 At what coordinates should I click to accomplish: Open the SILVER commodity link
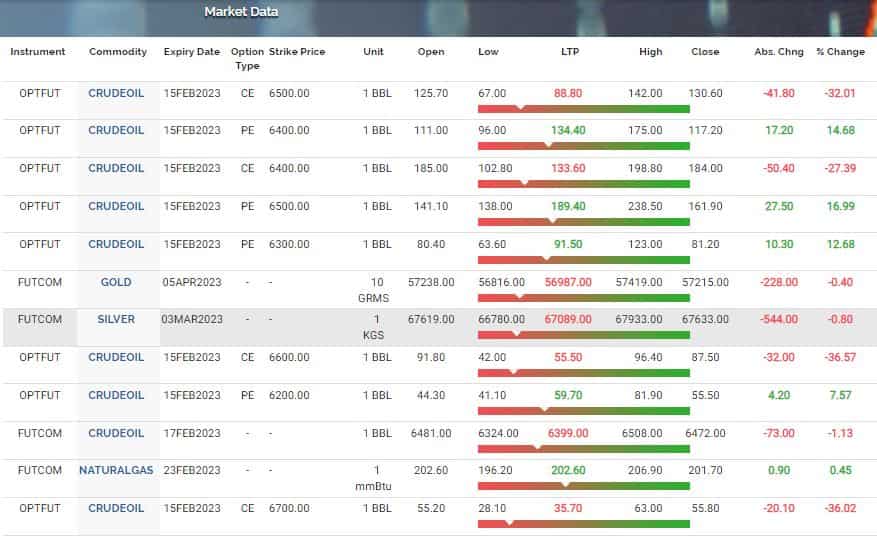tap(116, 319)
